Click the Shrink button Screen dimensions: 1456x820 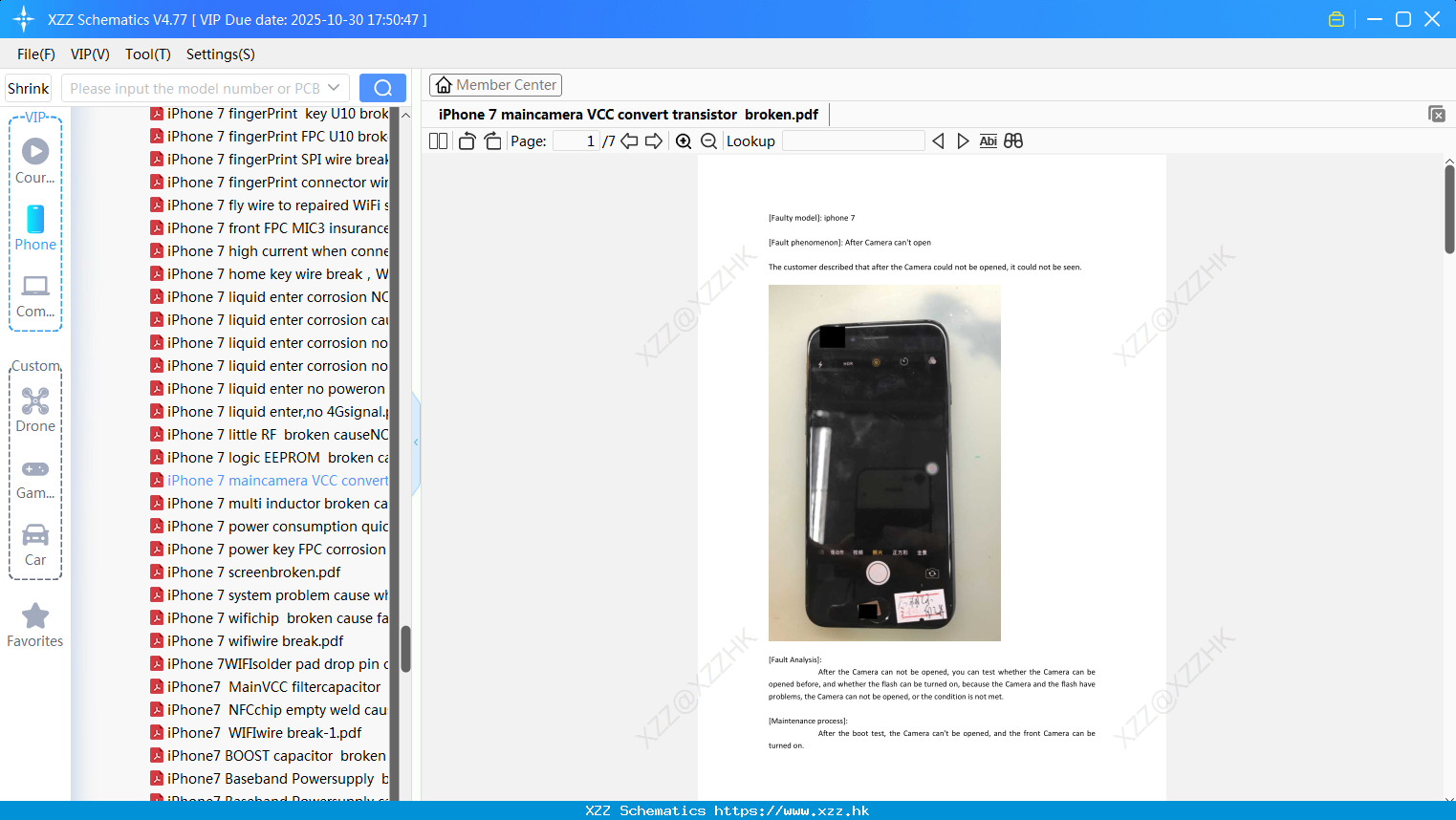28,88
